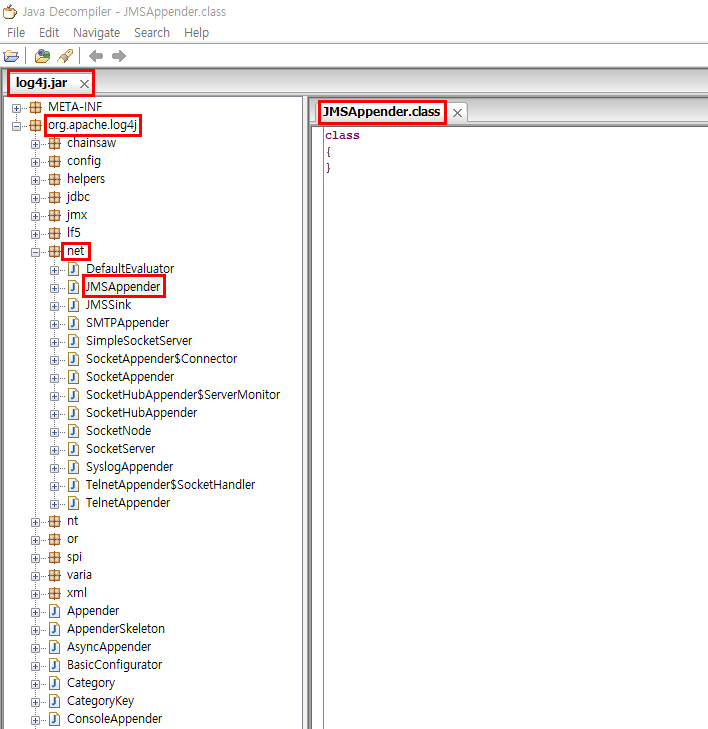
Task: Select TelnetAppender$SocketHandler in the tree
Action: point(171,485)
